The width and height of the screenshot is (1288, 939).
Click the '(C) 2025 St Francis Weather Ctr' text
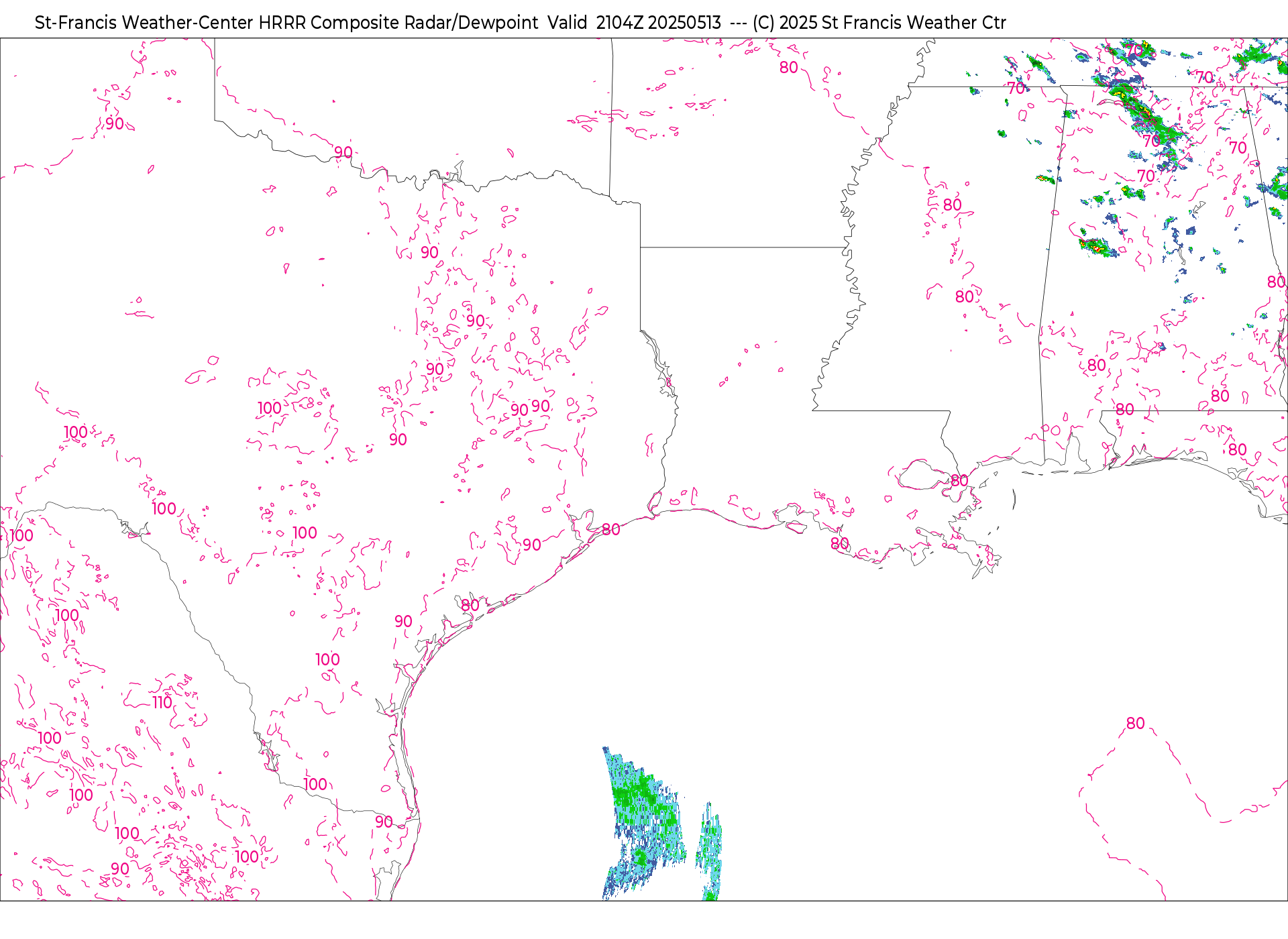coord(879,23)
